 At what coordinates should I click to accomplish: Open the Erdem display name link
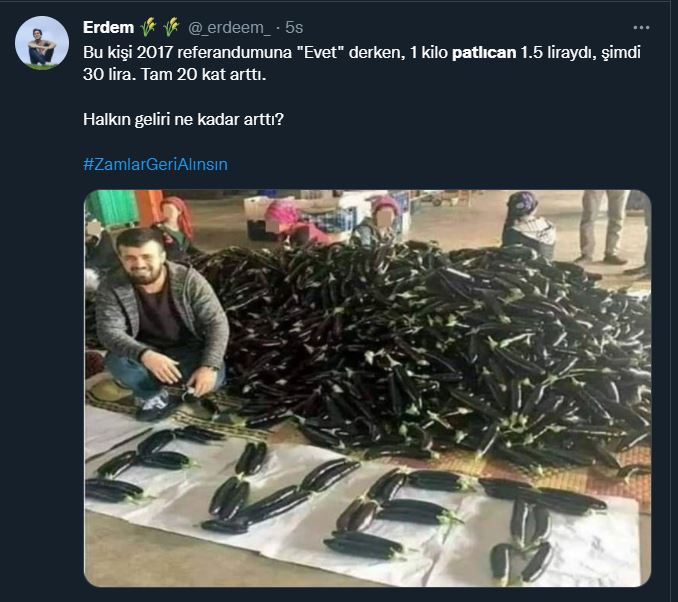109,27
